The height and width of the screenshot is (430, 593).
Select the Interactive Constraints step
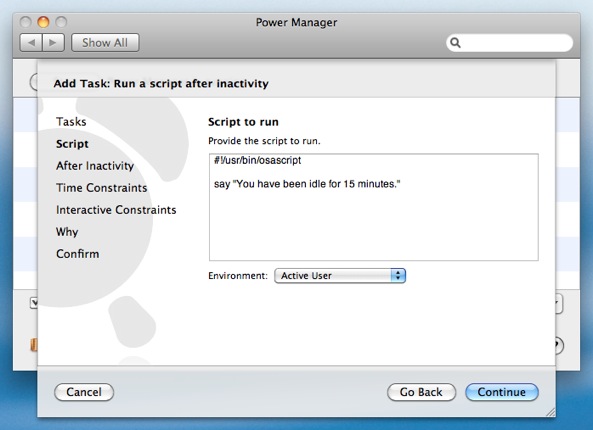click(x=116, y=210)
